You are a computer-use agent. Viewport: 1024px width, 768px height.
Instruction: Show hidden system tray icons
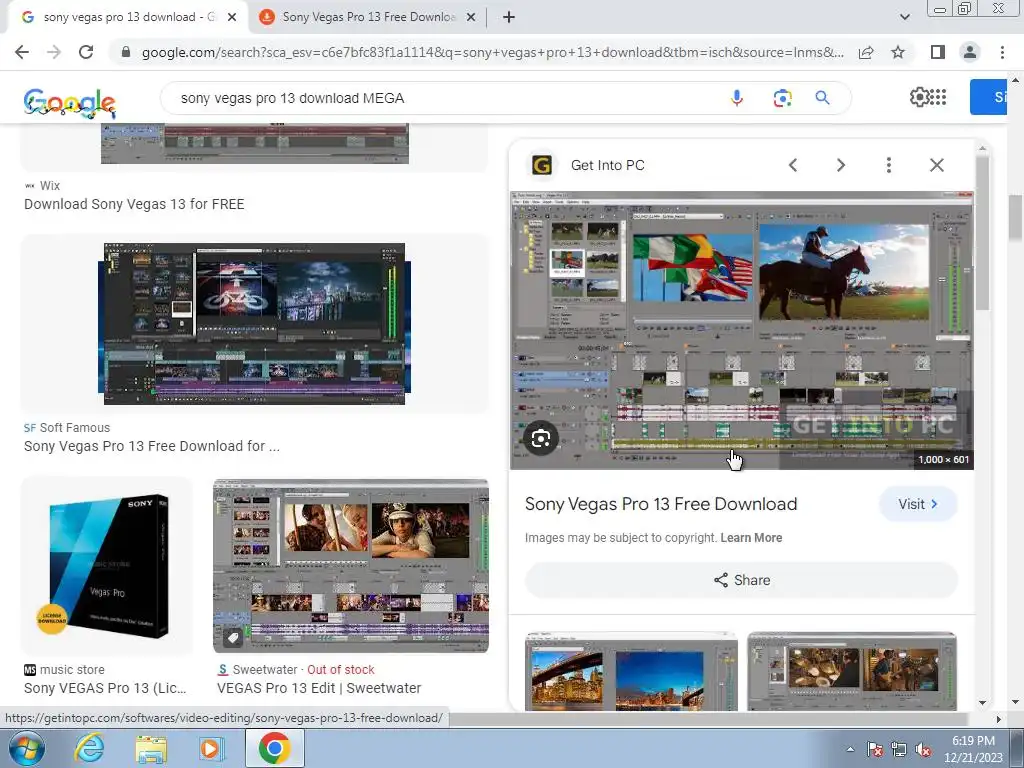850,749
